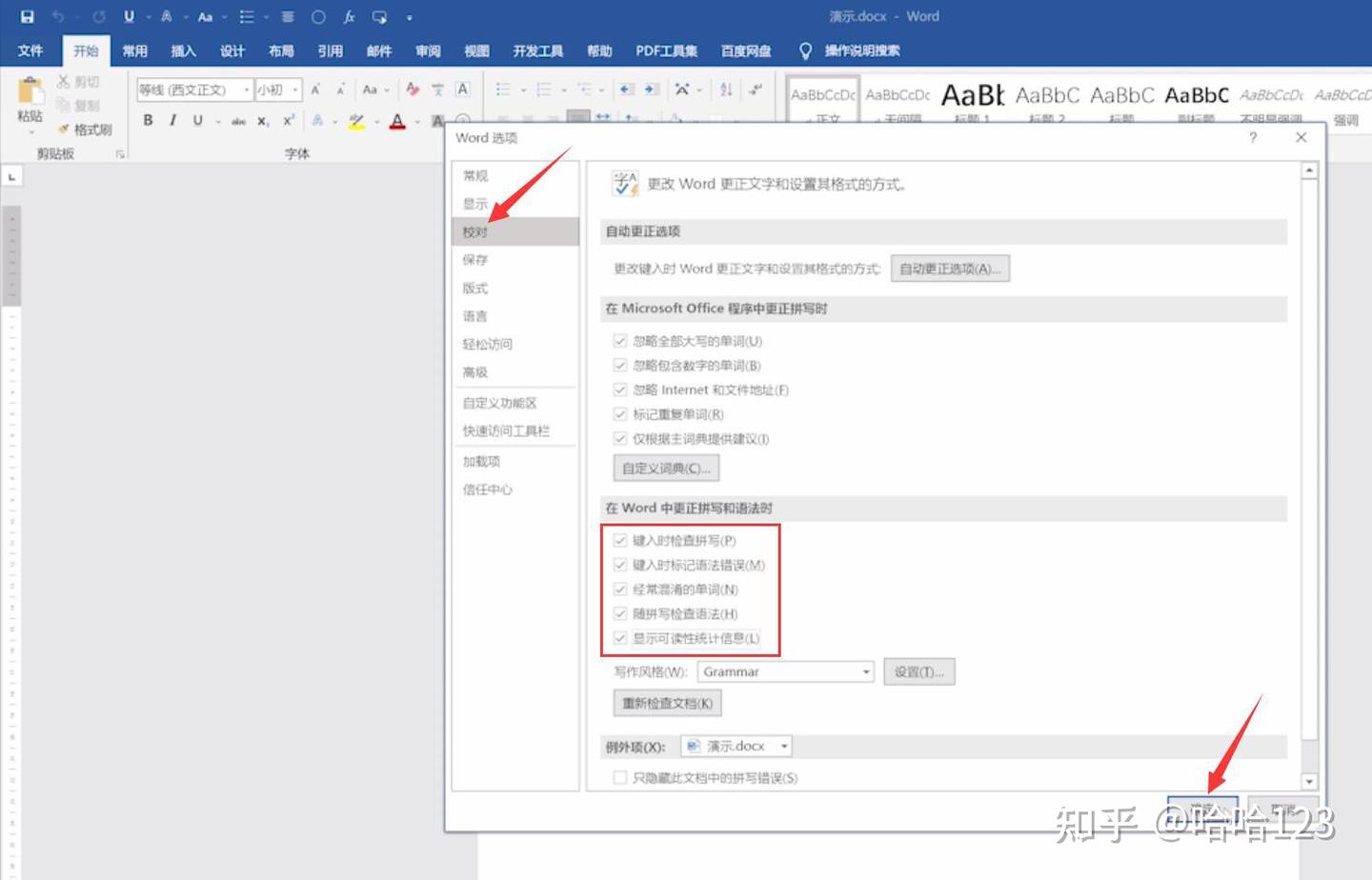This screenshot has width=1372, height=880.
Task: Click the 设置(T)... button
Action: [x=918, y=672]
